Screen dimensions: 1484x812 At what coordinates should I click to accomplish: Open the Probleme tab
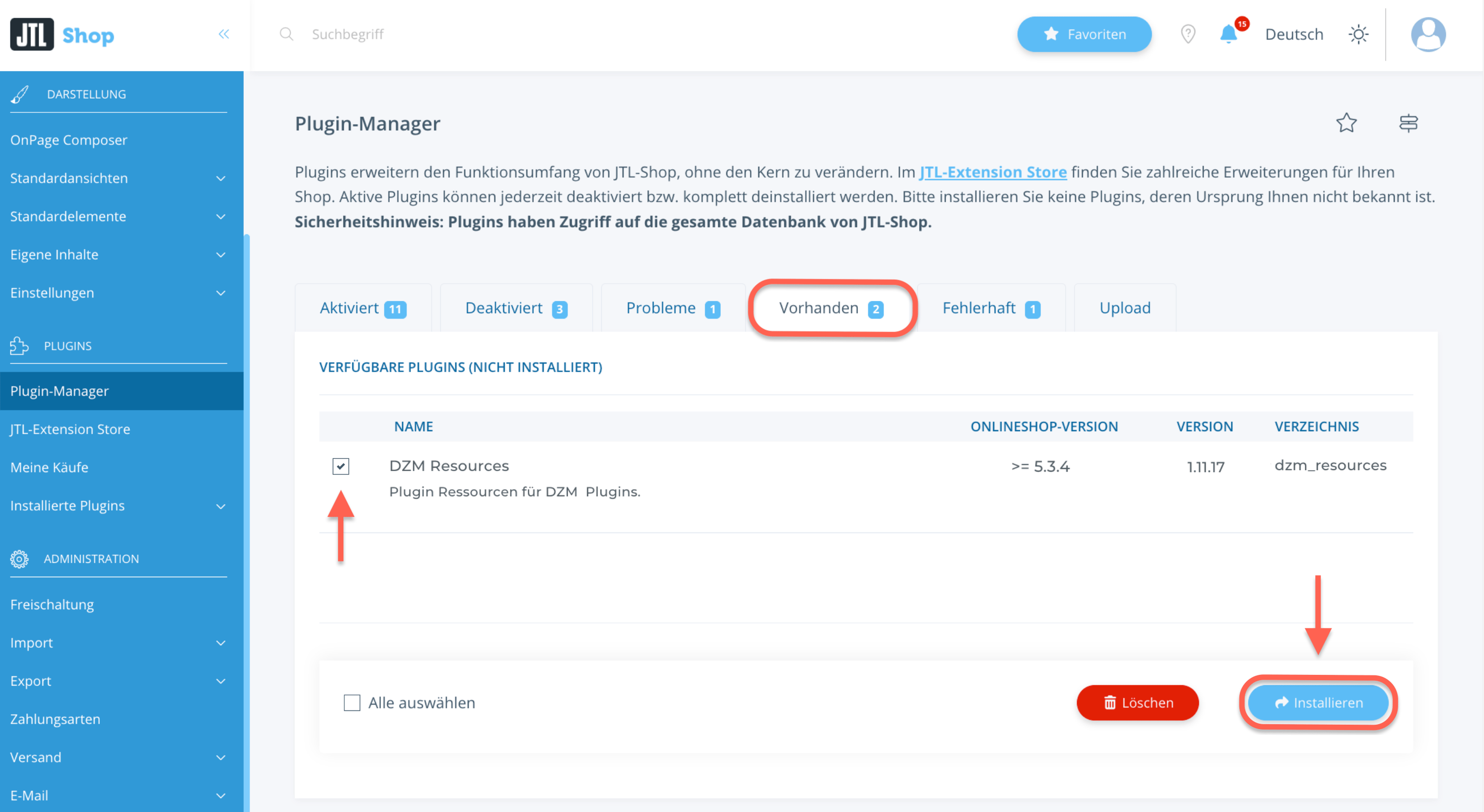point(673,307)
